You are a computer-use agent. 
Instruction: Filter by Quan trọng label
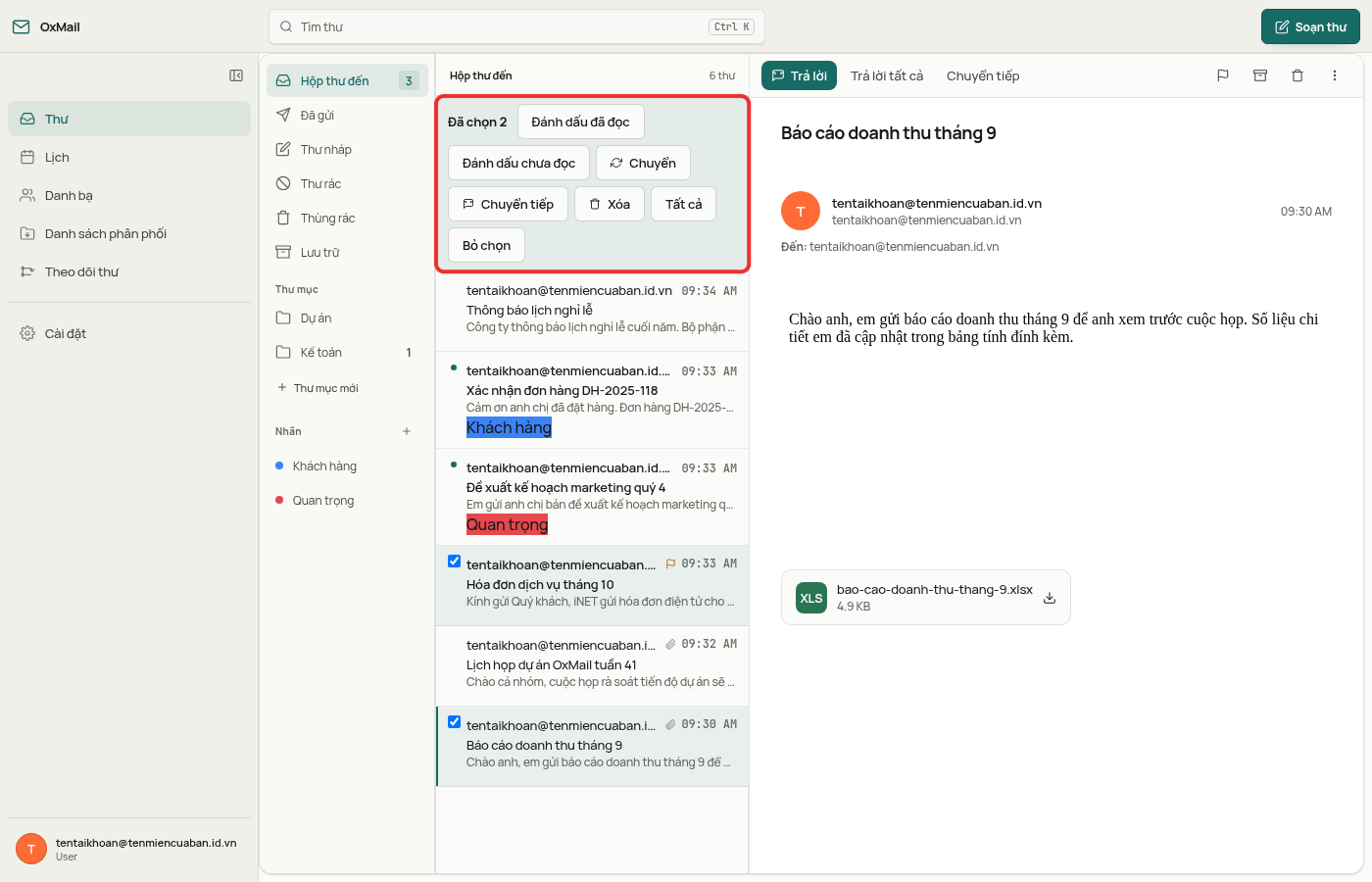347,500
